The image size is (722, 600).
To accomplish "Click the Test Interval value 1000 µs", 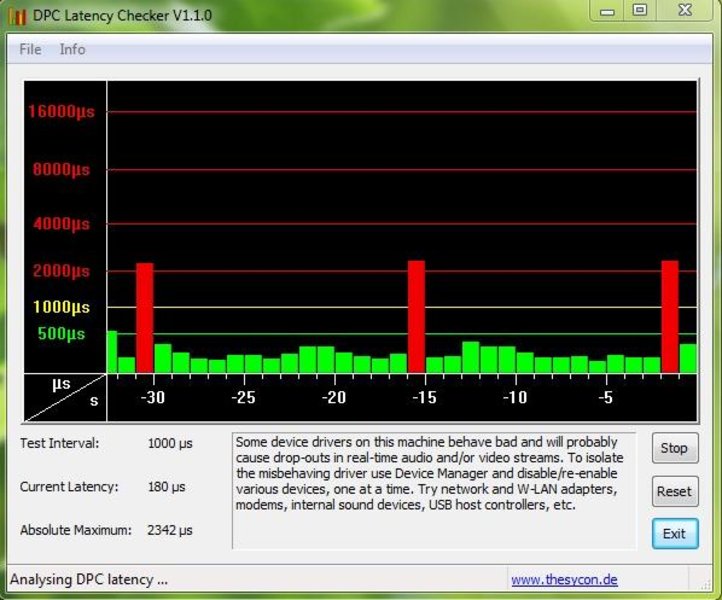I will click(170, 443).
